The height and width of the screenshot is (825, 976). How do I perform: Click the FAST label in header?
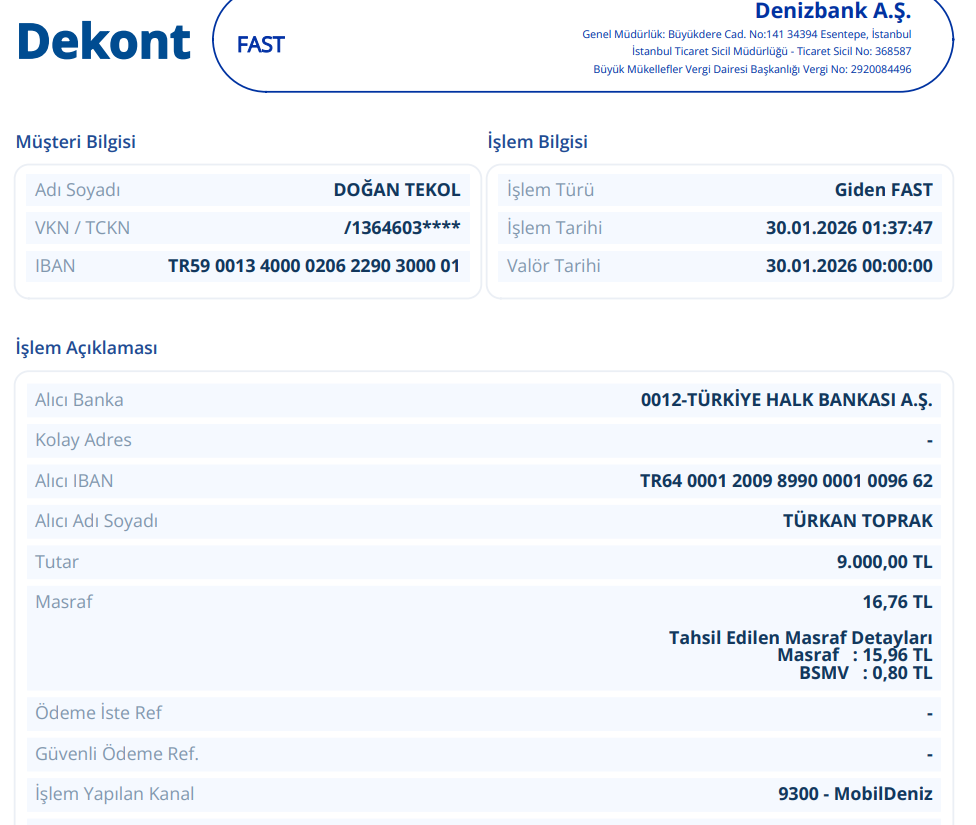coord(261,45)
